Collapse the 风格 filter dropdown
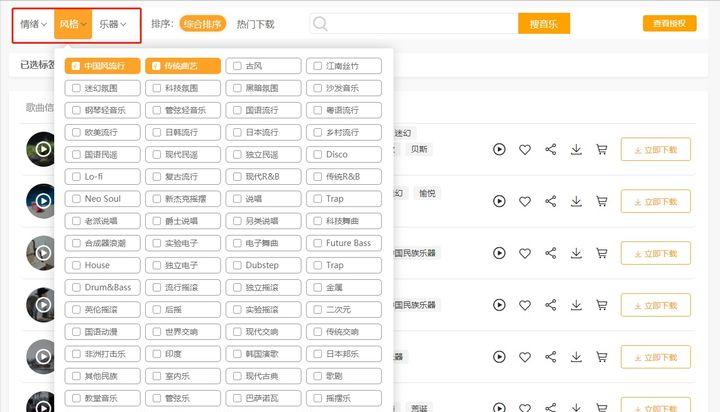The image size is (720, 412). (x=73, y=23)
